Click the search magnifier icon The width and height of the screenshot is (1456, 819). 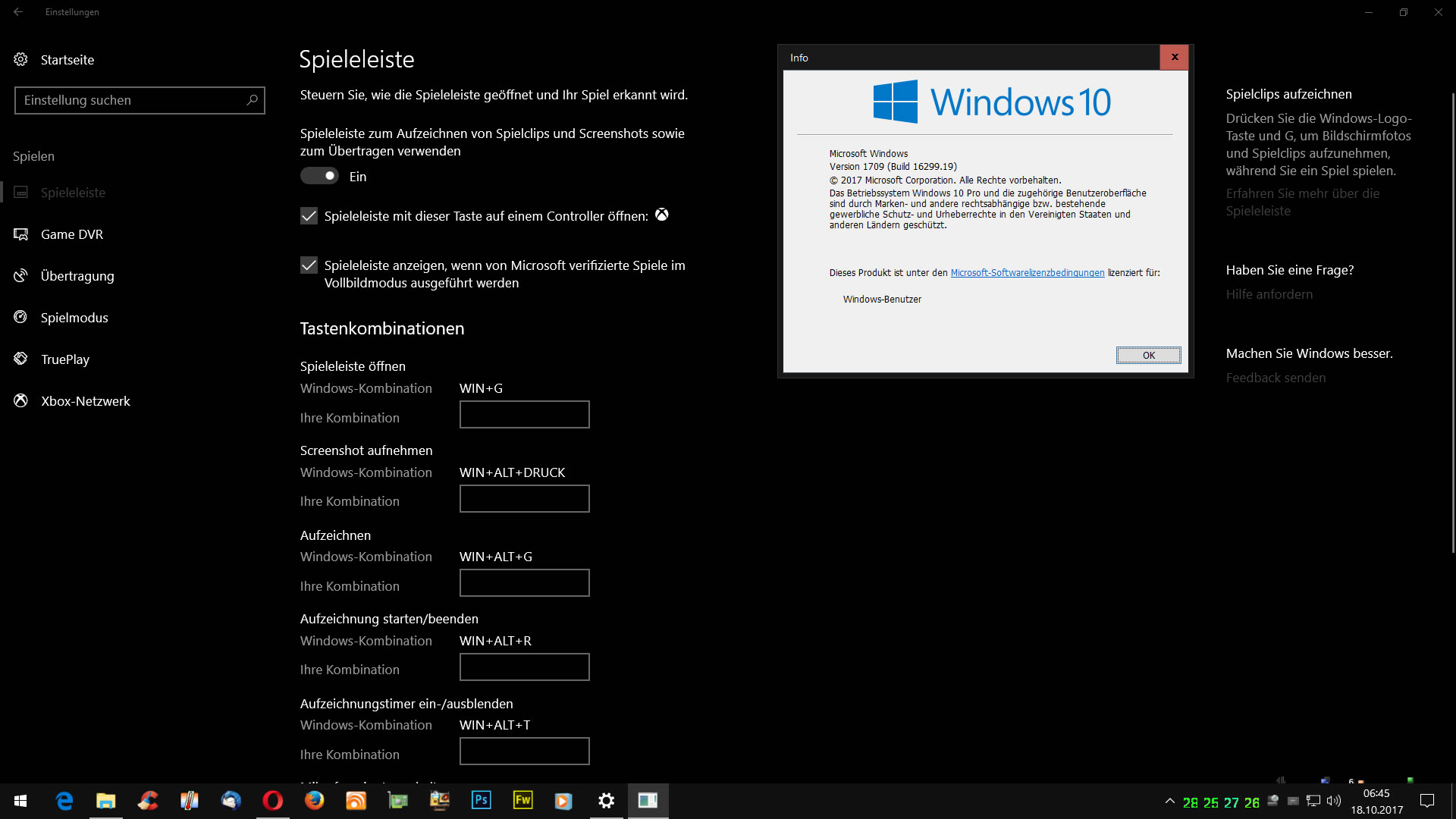[253, 100]
